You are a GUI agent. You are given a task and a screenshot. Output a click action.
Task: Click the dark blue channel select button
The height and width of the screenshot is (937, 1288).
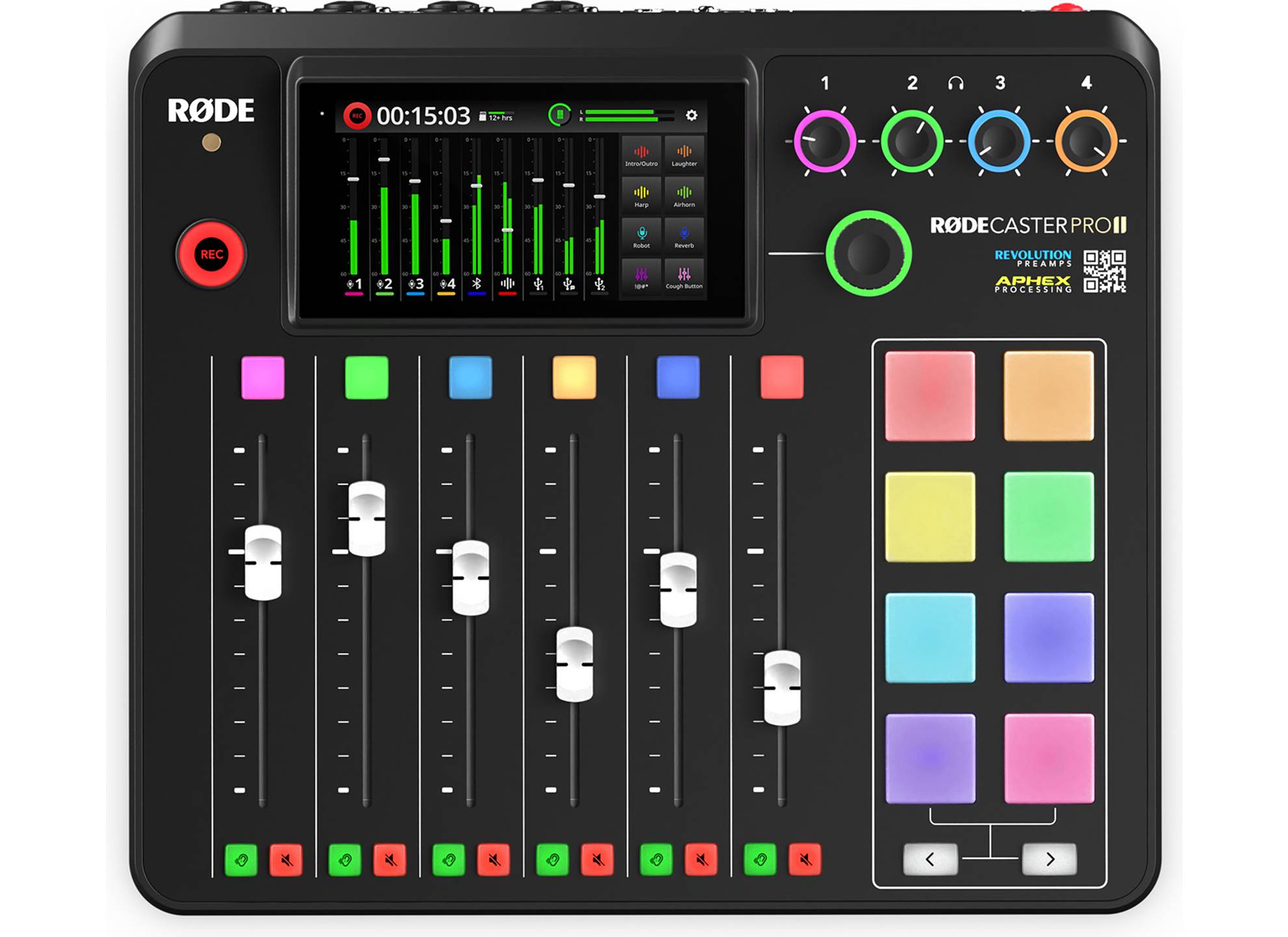pos(678,377)
